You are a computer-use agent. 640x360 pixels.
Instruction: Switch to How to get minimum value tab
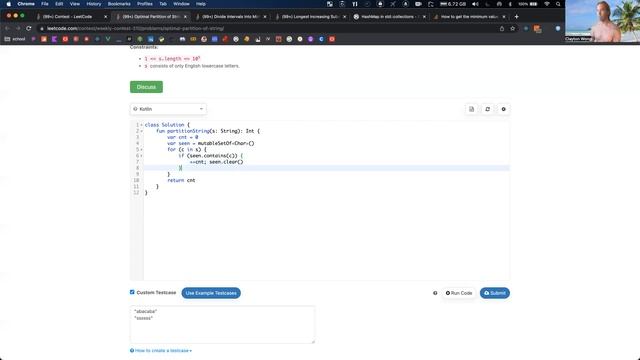(469, 17)
